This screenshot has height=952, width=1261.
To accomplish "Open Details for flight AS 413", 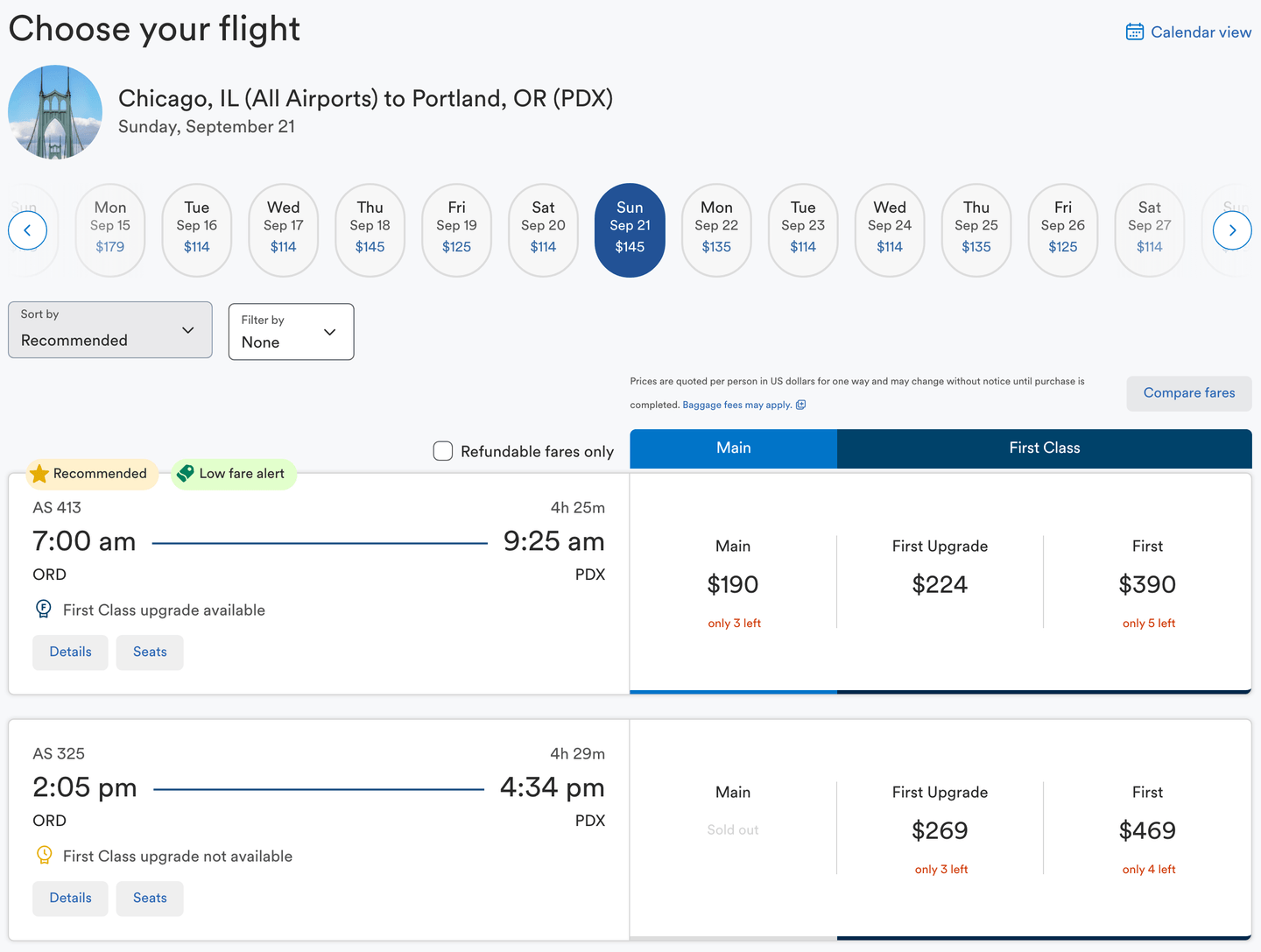I will [70, 652].
